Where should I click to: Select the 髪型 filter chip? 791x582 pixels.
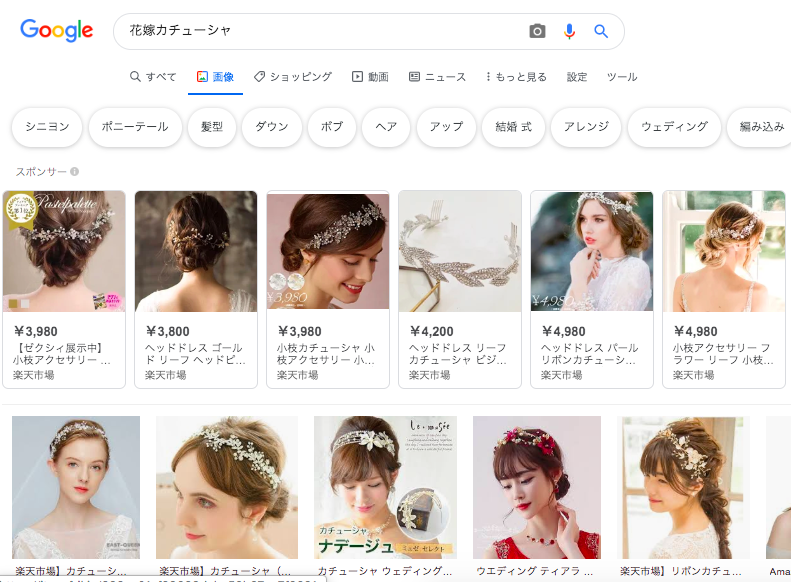click(x=211, y=127)
